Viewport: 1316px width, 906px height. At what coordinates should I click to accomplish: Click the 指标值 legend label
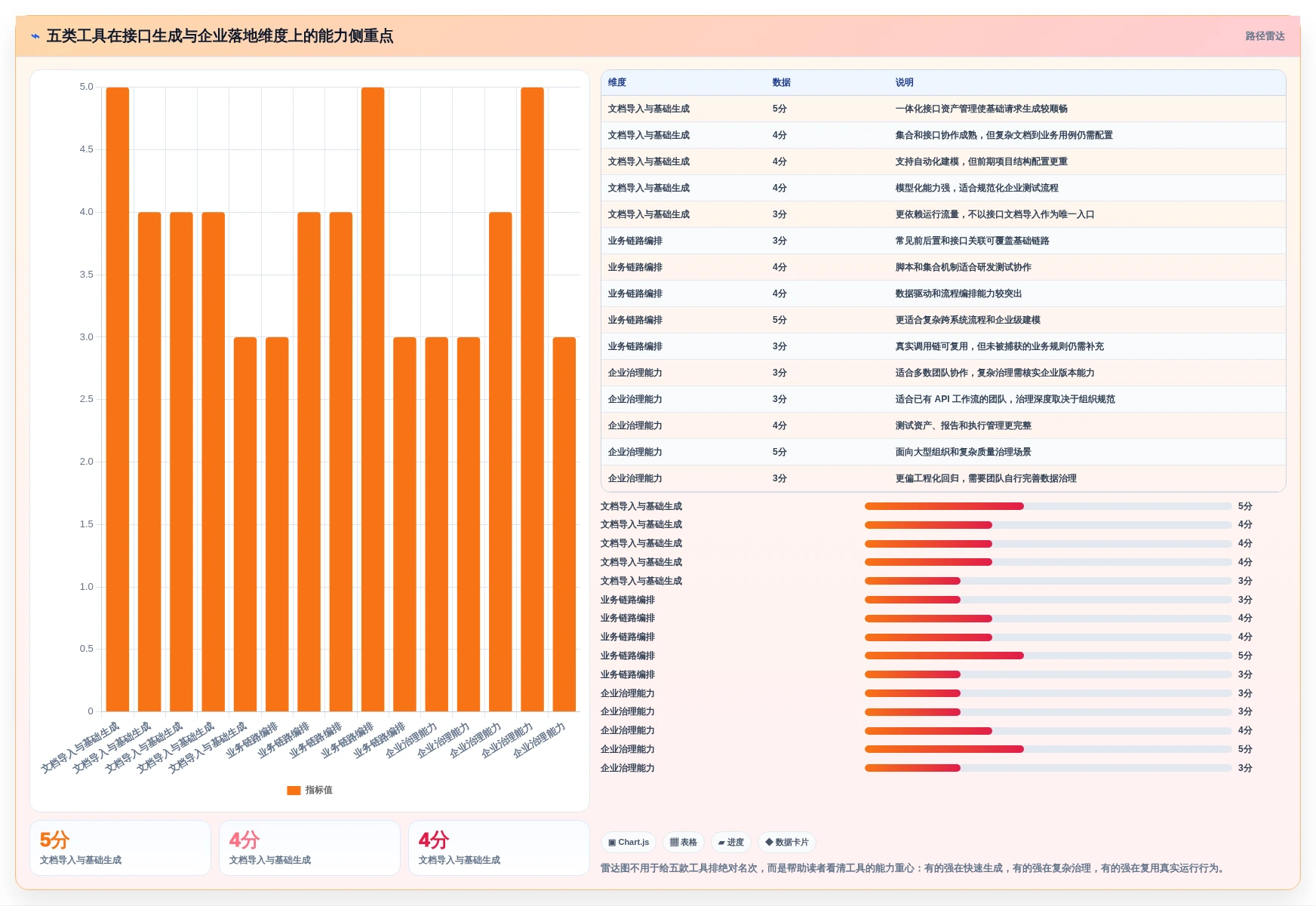pos(318,791)
